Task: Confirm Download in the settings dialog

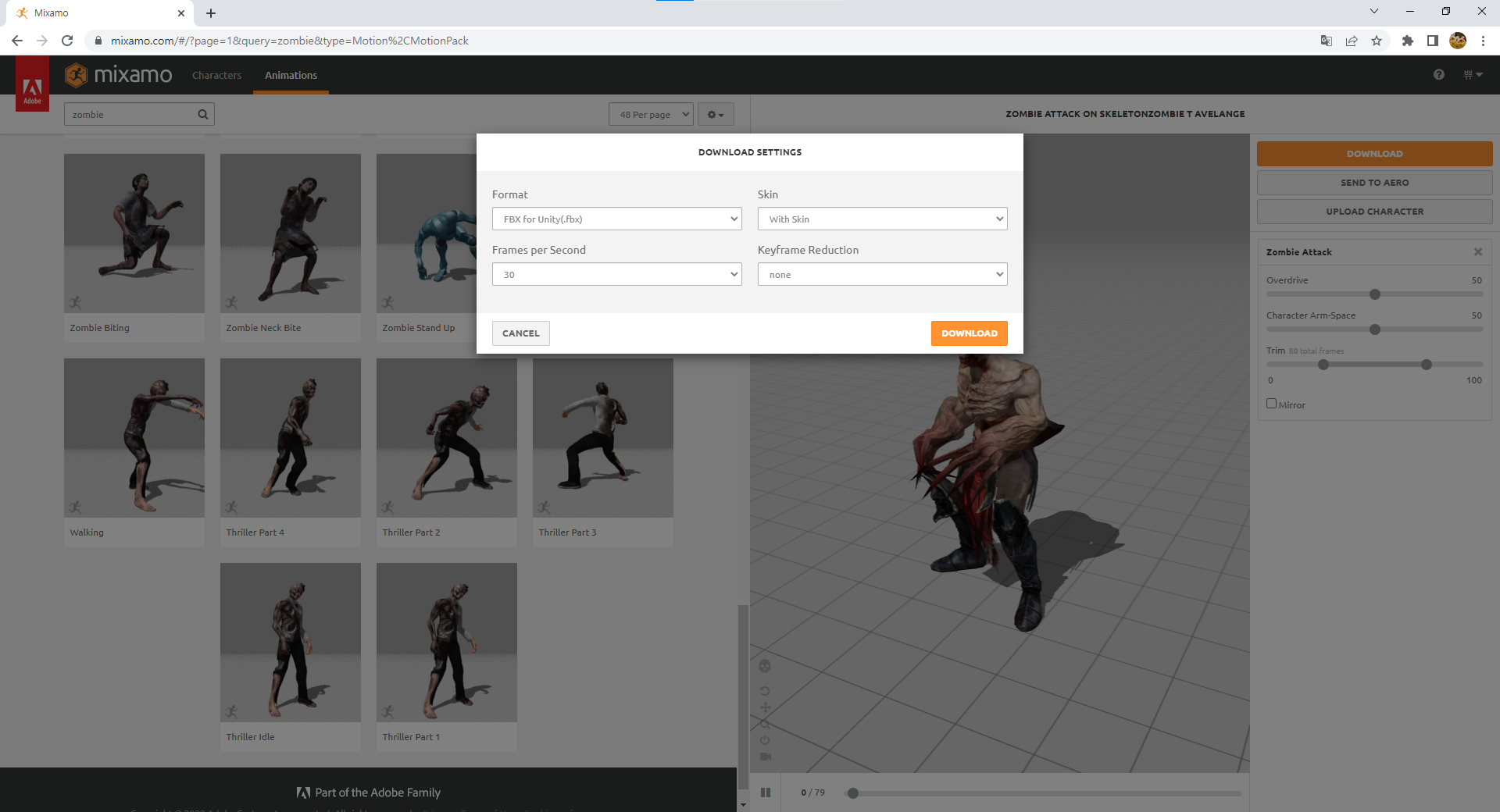Action: [970, 333]
